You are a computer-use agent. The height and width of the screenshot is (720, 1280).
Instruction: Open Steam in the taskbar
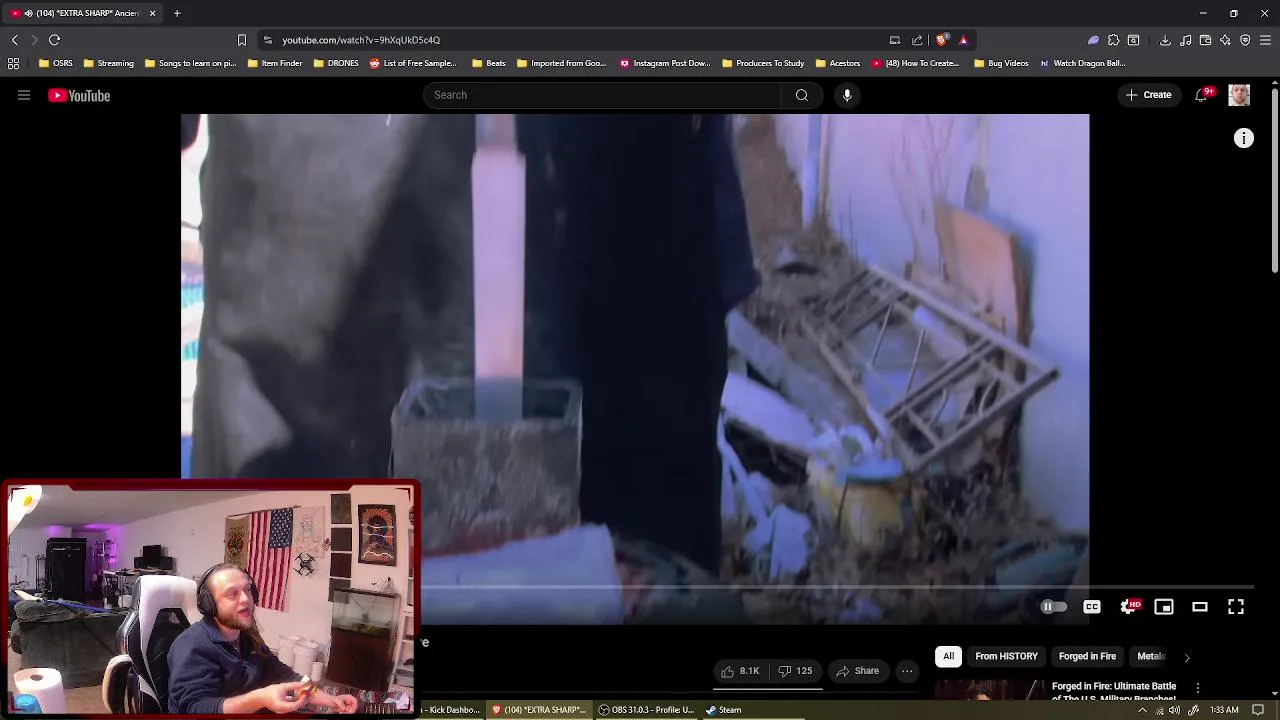pos(723,710)
